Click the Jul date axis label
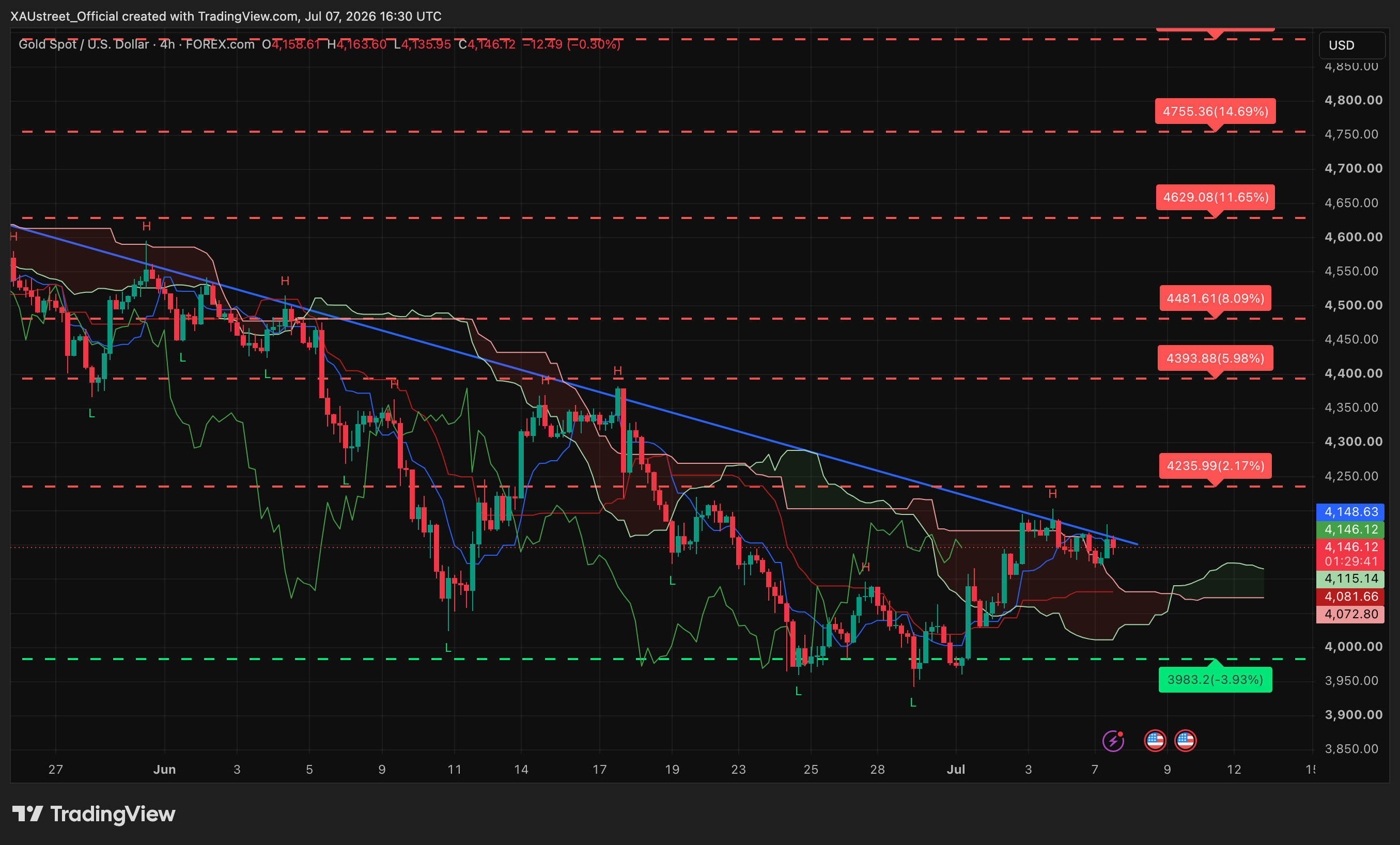Screen dimensions: 1400x845 (x=956, y=770)
